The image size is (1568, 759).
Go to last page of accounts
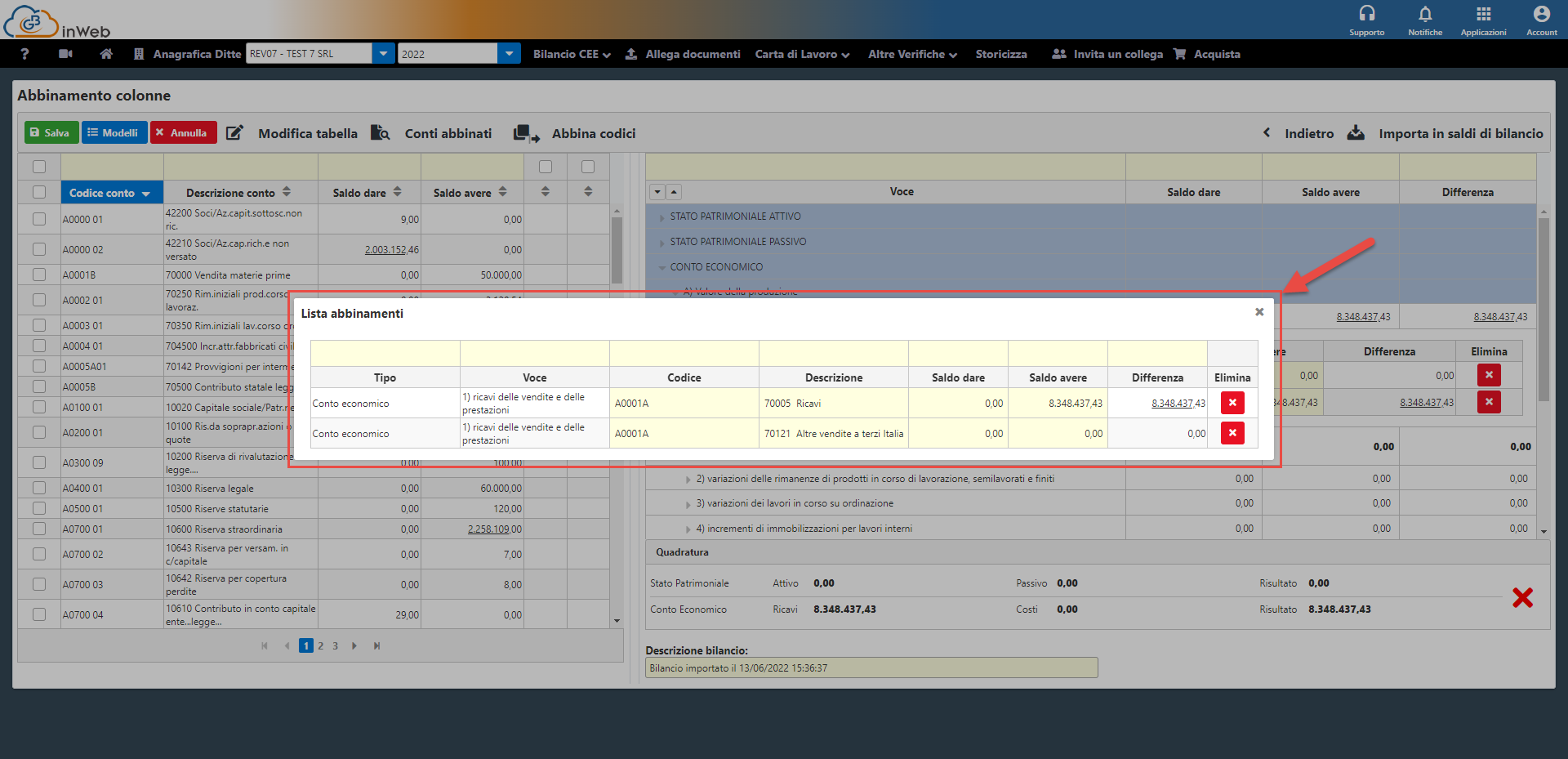click(376, 645)
